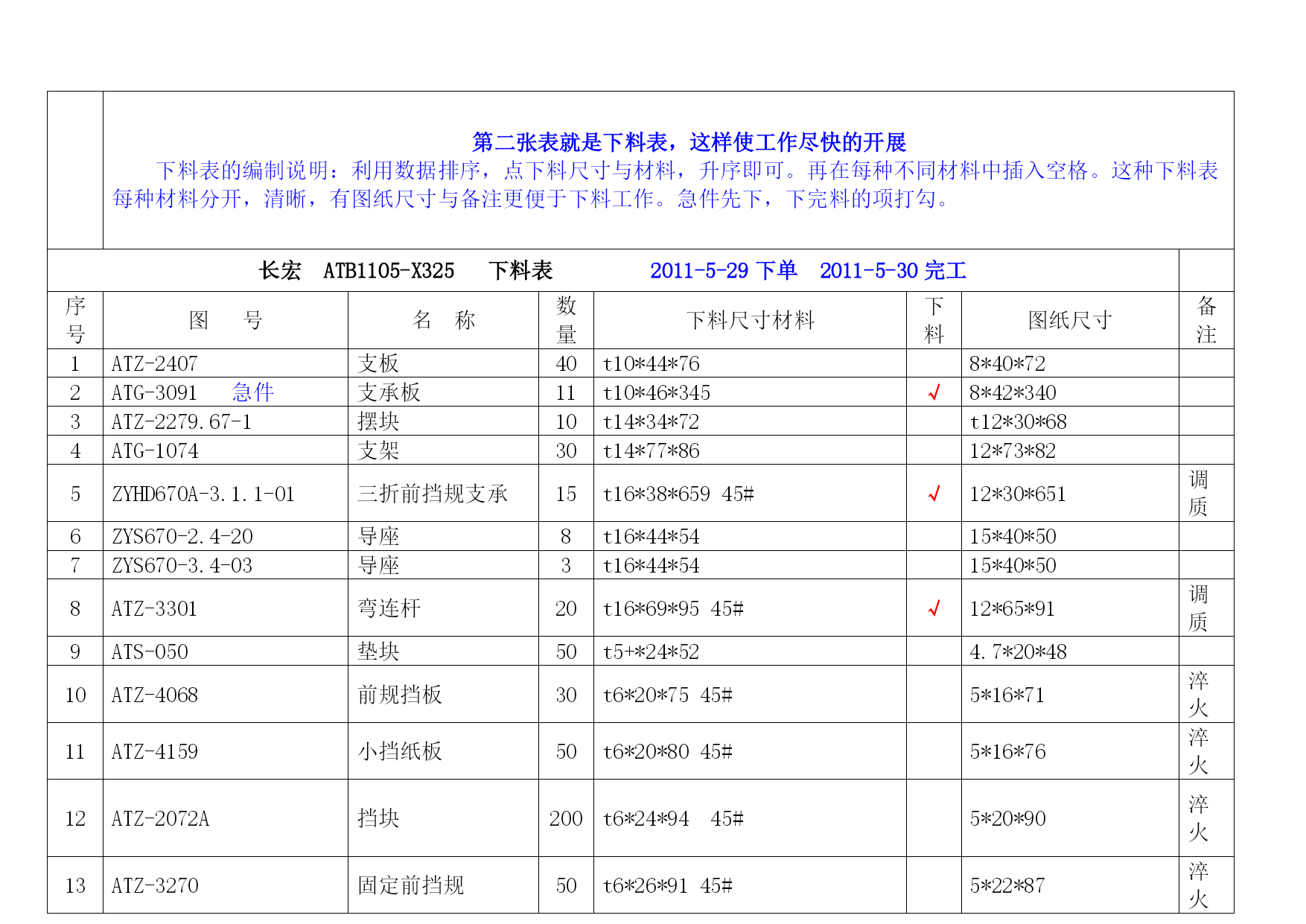Click the cutting size t16*38*659 45#
This screenshot has height=924, width=1306.
(678, 494)
